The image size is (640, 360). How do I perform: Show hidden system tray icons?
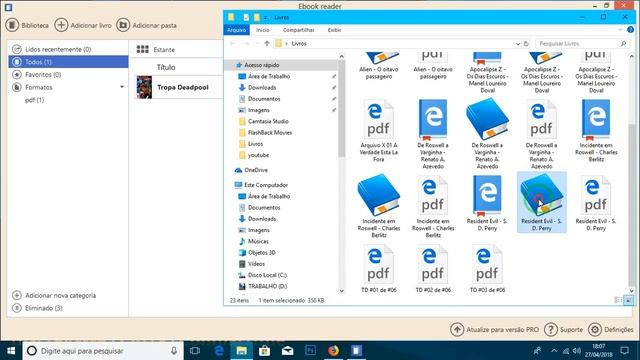[554, 351]
